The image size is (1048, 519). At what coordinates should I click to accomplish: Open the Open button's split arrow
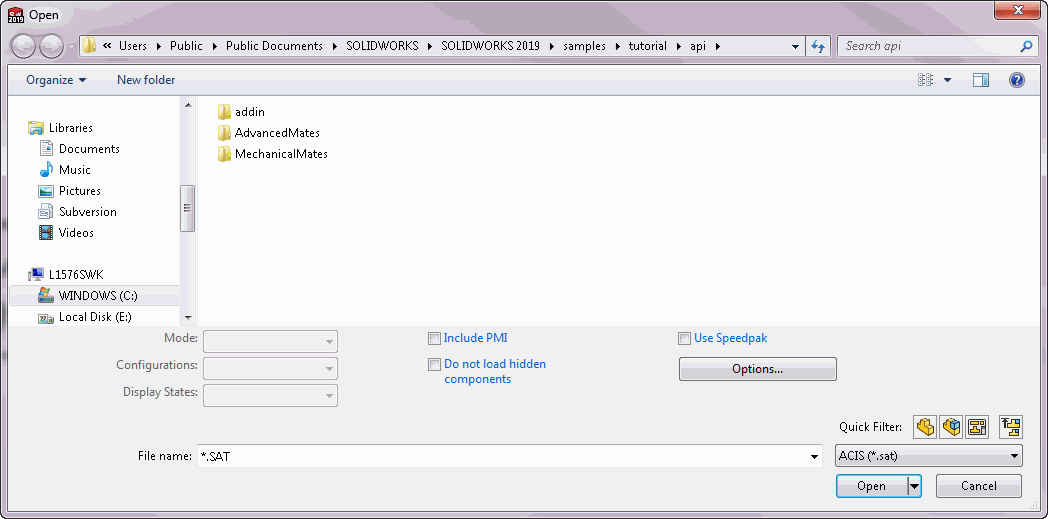[x=914, y=486]
